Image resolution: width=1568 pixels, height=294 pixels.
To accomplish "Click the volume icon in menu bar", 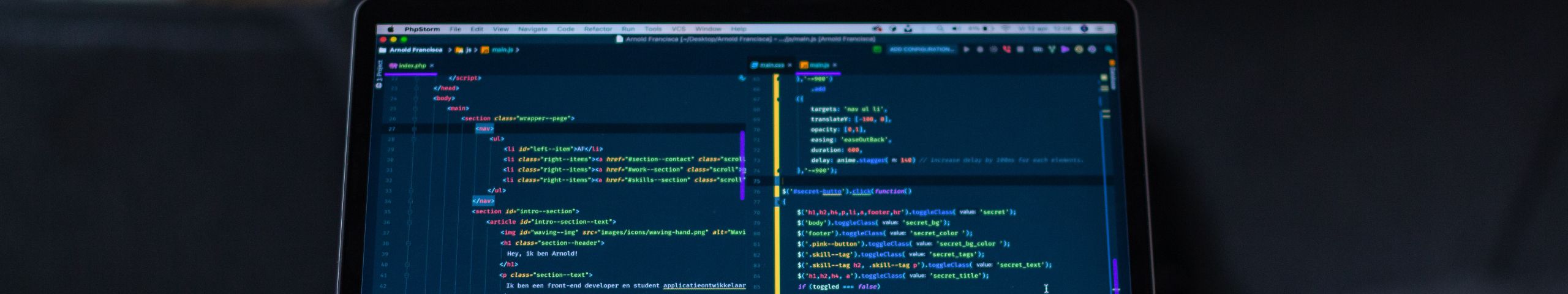I will (x=956, y=29).
